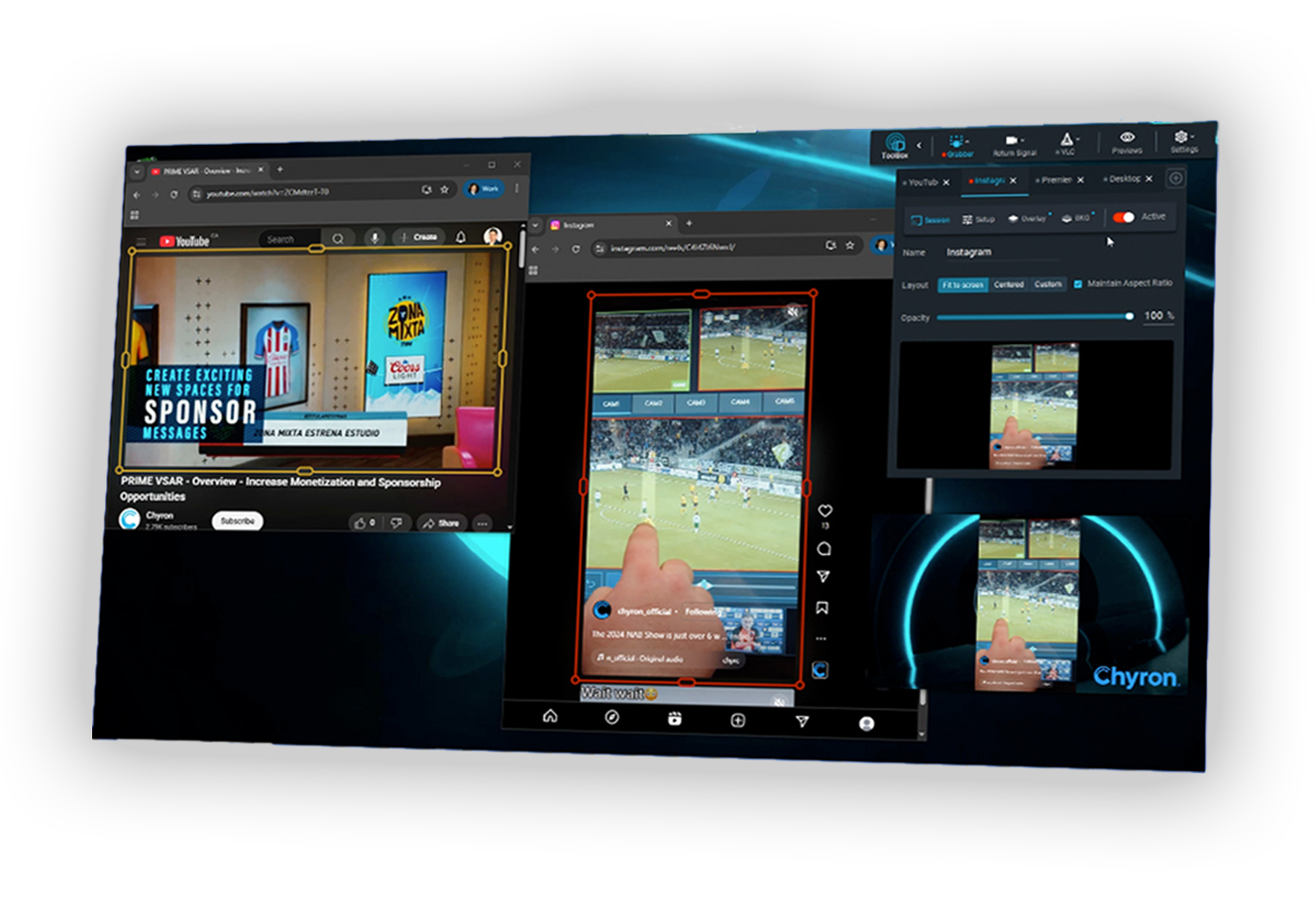Select the Centered layout option
Image resolution: width=1316 pixels, height=921 pixels.
[x=1009, y=285]
